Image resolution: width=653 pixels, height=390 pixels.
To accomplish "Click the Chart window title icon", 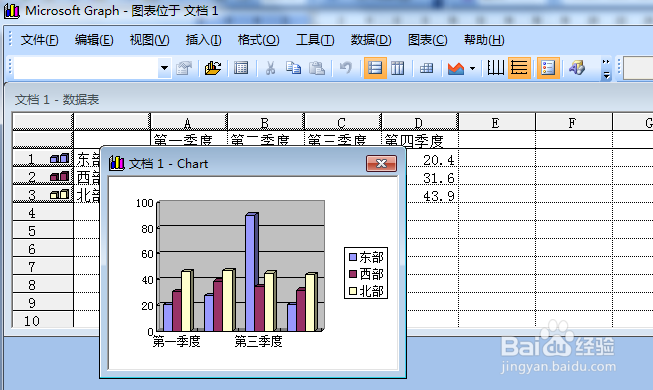I will coord(117,163).
